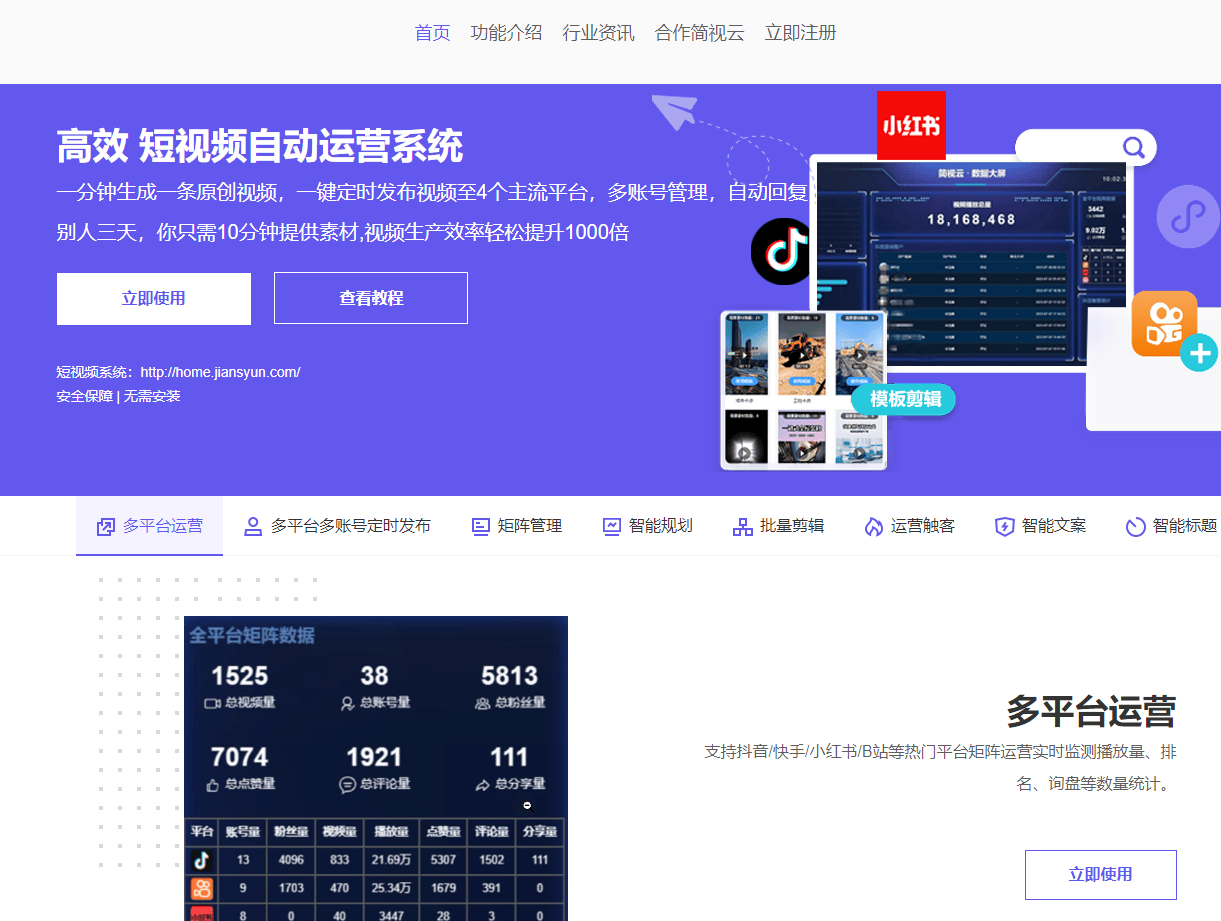
Task: Click the 智能规划 chart icon
Action: point(611,525)
